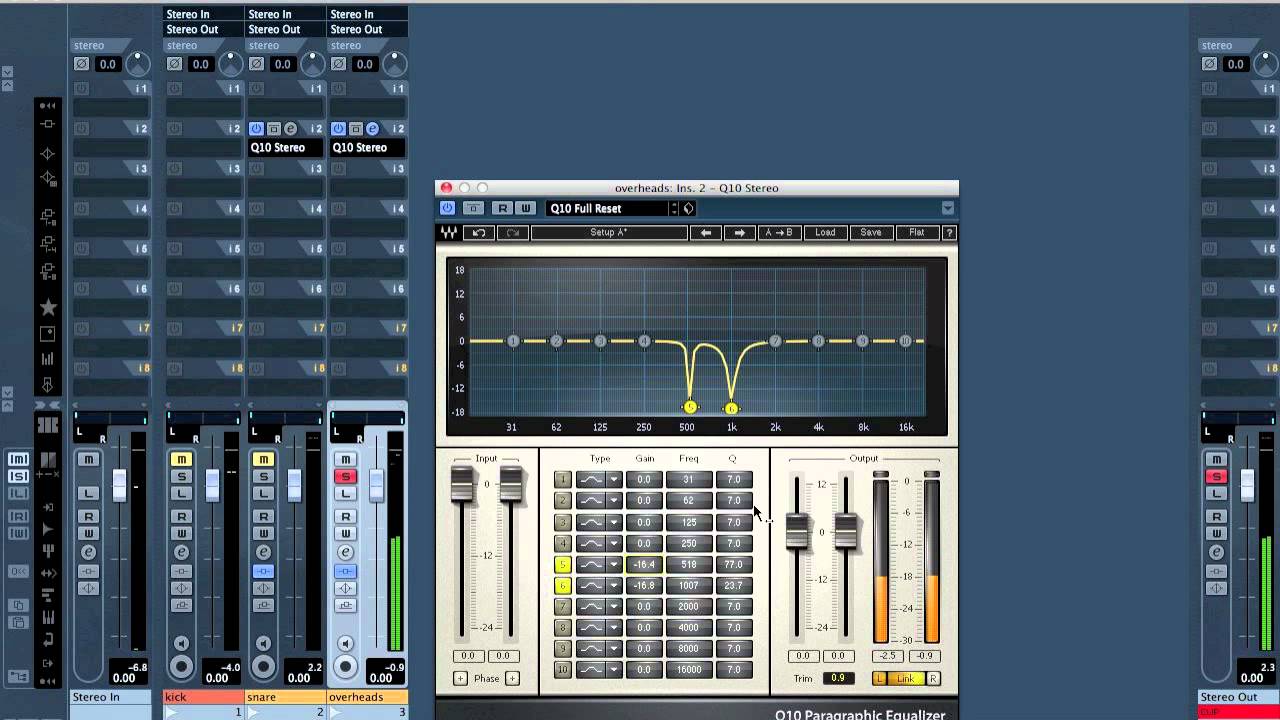Open channel edit for the overheads channel
Screen dimensions: 1280x720
[345, 552]
